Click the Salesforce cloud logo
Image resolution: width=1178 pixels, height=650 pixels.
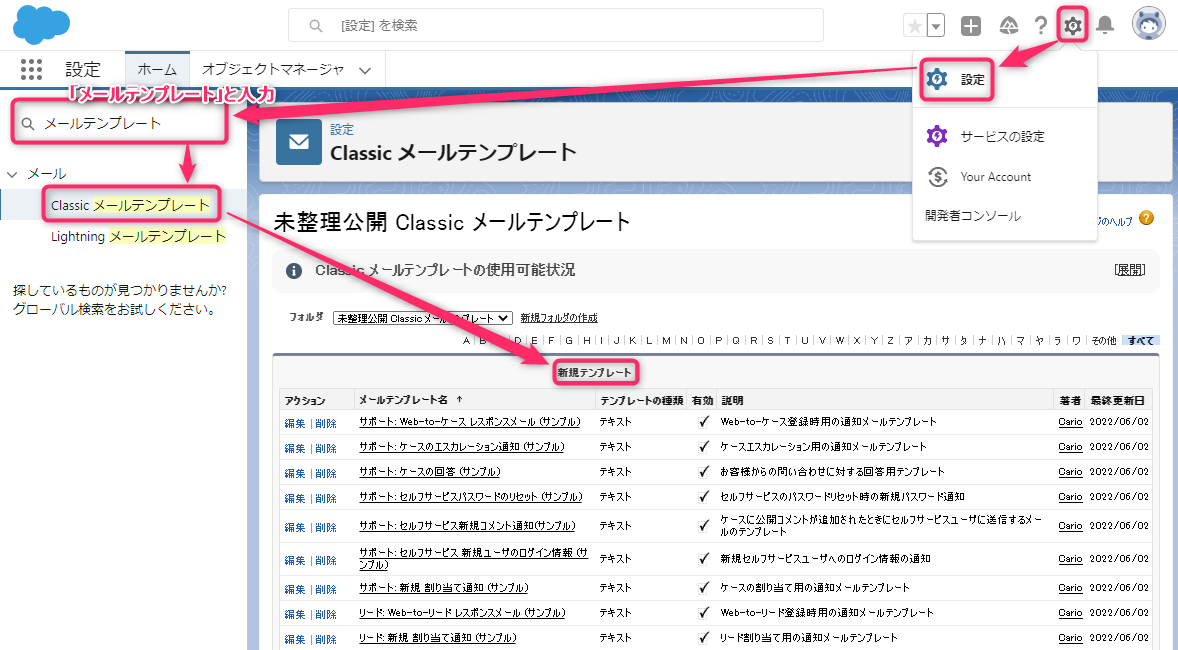(x=41, y=24)
